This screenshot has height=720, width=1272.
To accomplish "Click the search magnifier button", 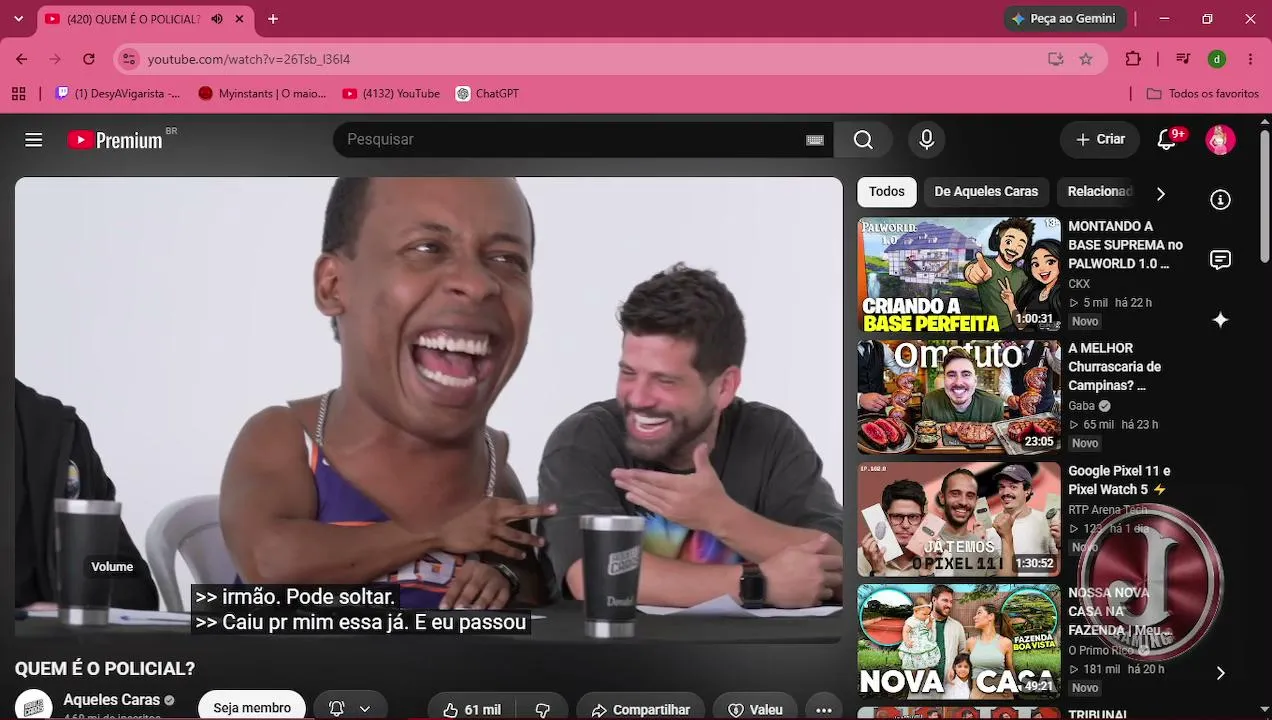I will coord(863,140).
